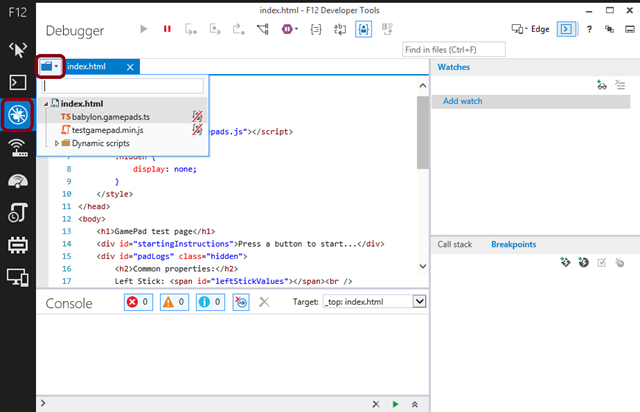Click the code editor scroll down arrow
The image size is (640, 412).
[x=423, y=266]
